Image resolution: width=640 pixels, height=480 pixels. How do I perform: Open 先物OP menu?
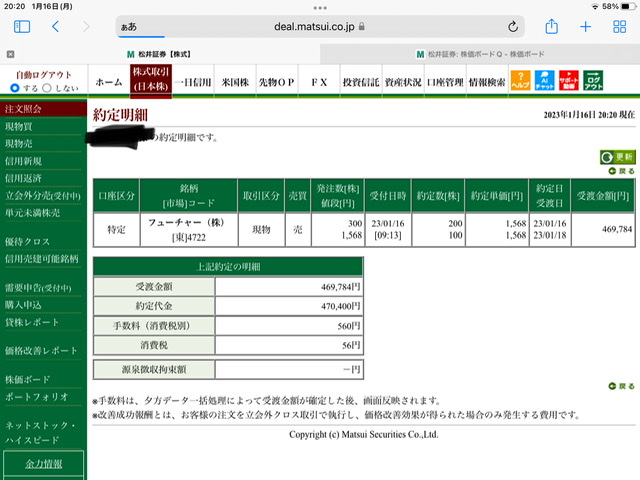pyautogui.click(x=277, y=82)
